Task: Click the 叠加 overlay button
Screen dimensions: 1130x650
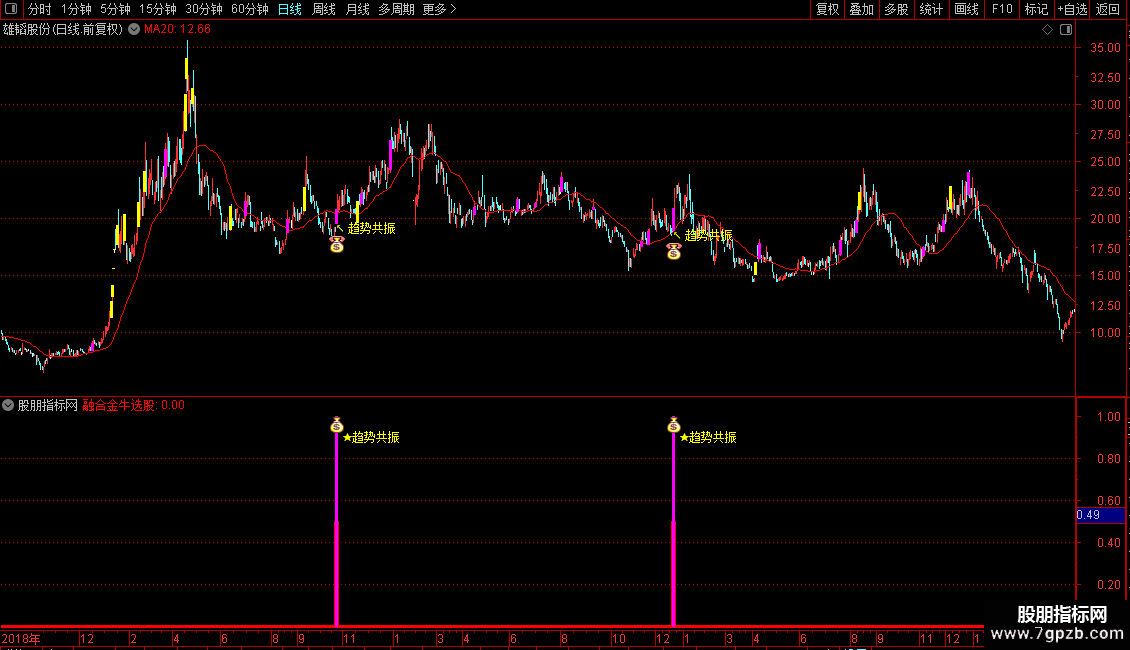Action: tap(861, 9)
